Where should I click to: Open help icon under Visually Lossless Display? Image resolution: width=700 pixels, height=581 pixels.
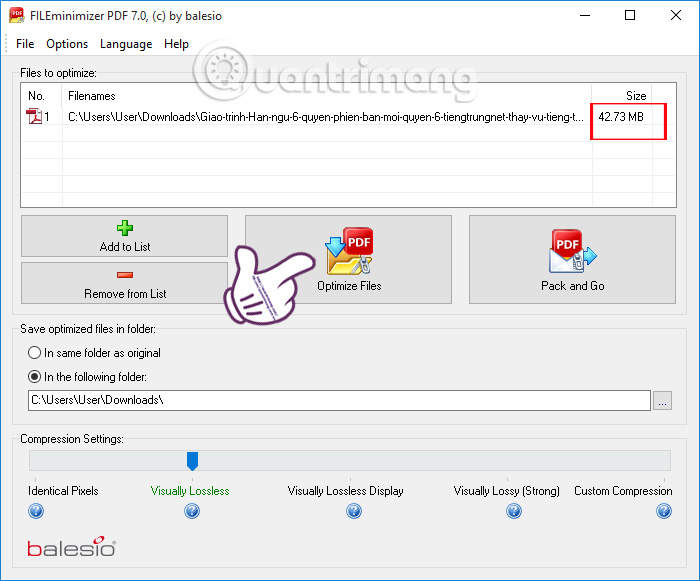coord(354,510)
